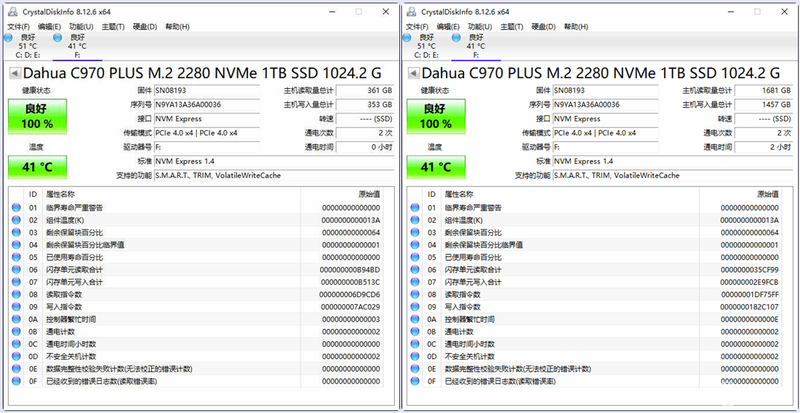The width and height of the screenshot is (800, 413).
Task: Click status dot for attribute 0E in left window
Action: [x=16, y=369]
